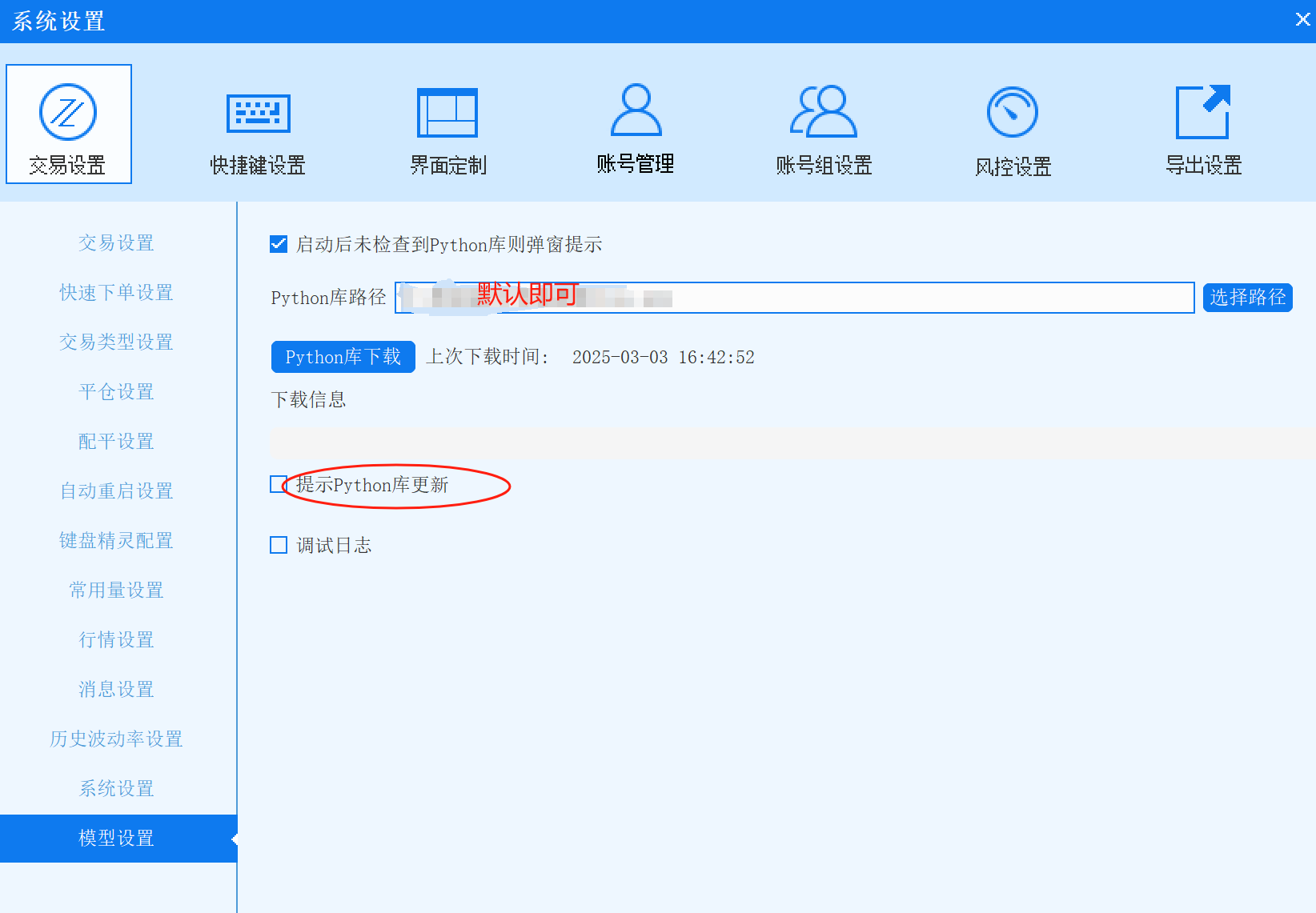Enable the 调试日志 debug log checkbox
1316x913 pixels.
tap(279, 545)
